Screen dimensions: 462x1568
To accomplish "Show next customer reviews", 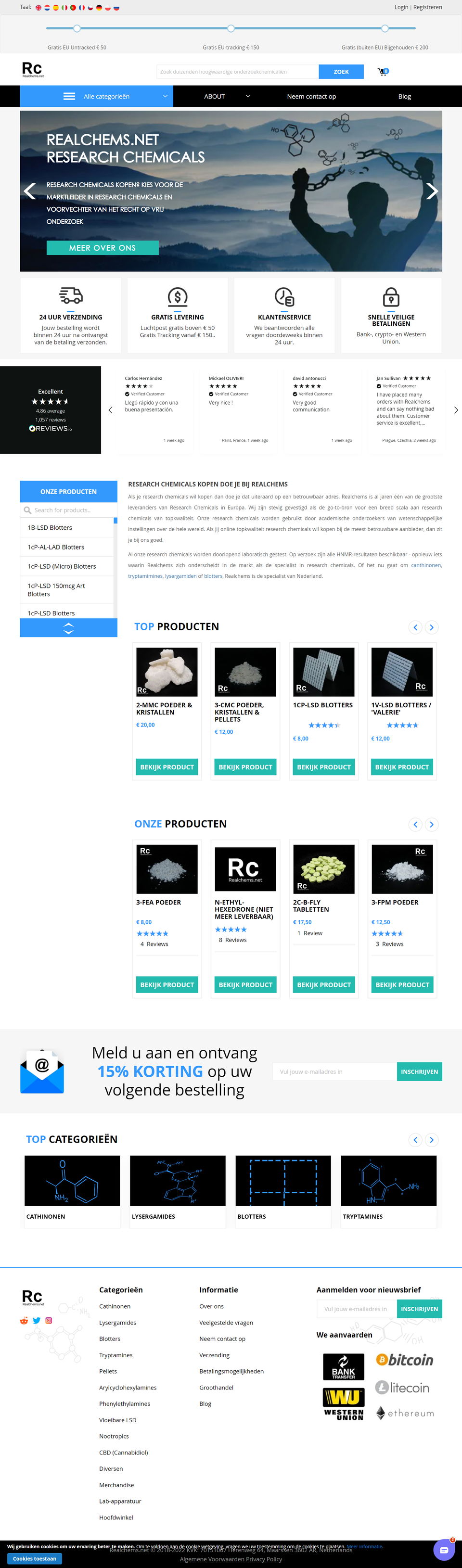I will (x=456, y=410).
